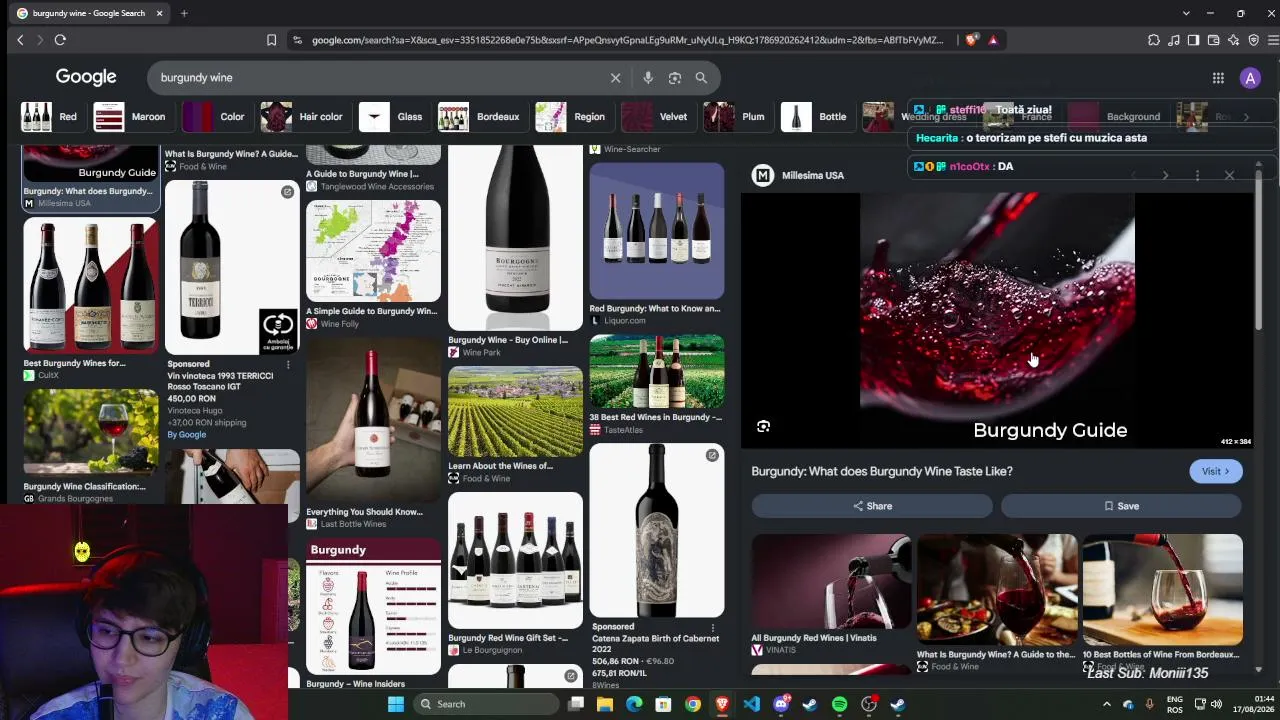Open site settings icon in address bar
The image size is (1280, 720).
tap(297, 40)
